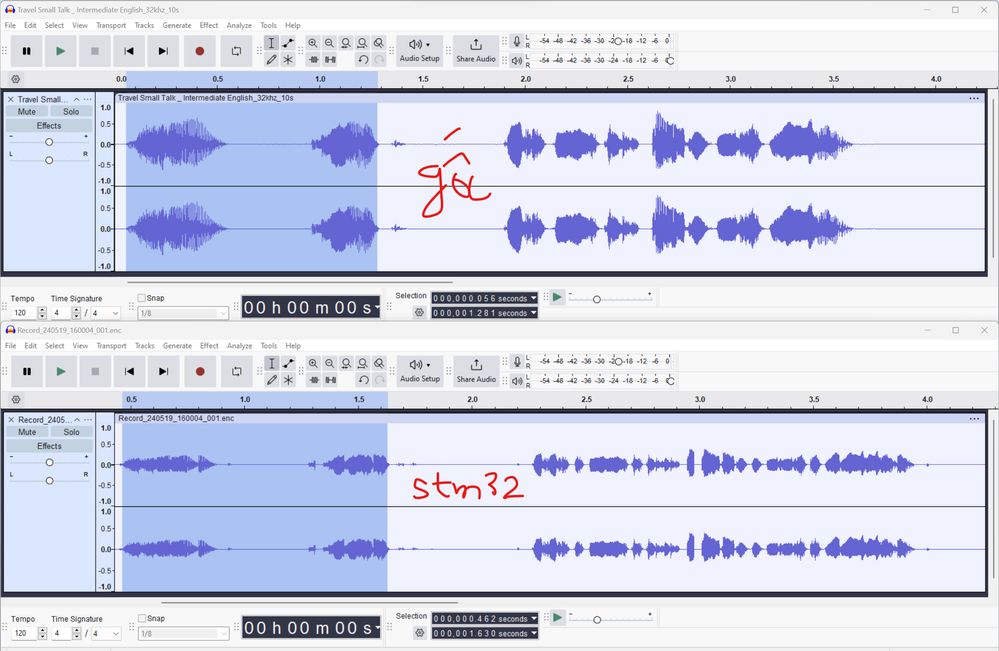Select the Draw tool in the Travel window
This screenshot has width=999, height=651.
[271, 59]
